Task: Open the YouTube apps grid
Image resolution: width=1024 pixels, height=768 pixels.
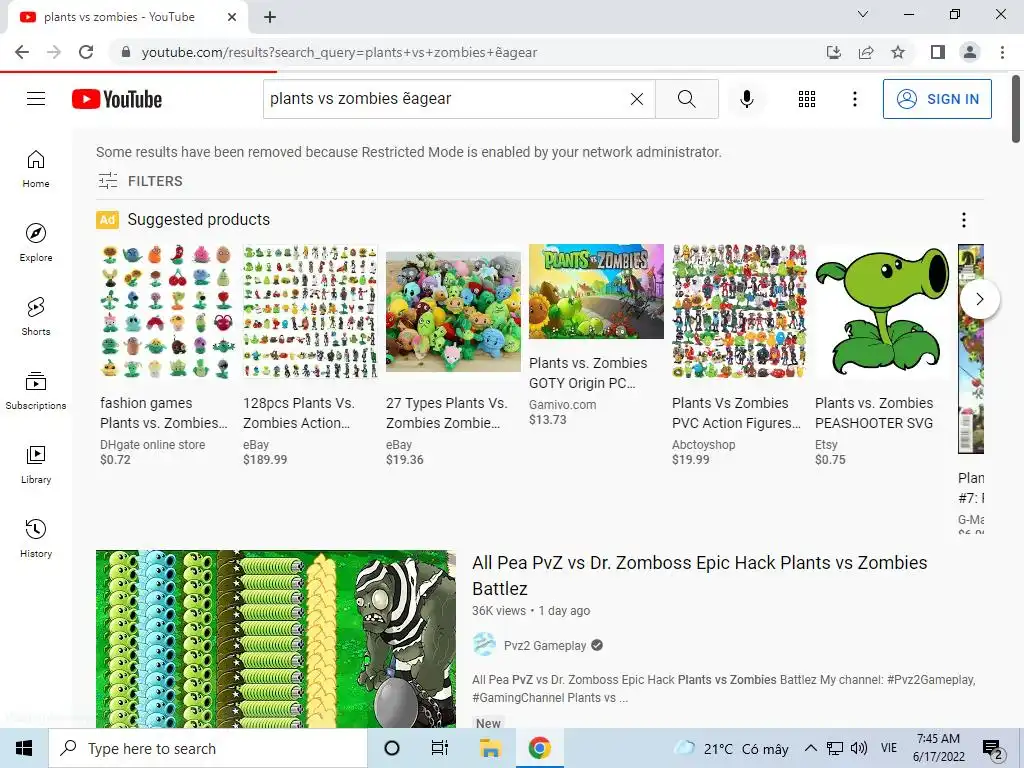Action: pos(807,99)
